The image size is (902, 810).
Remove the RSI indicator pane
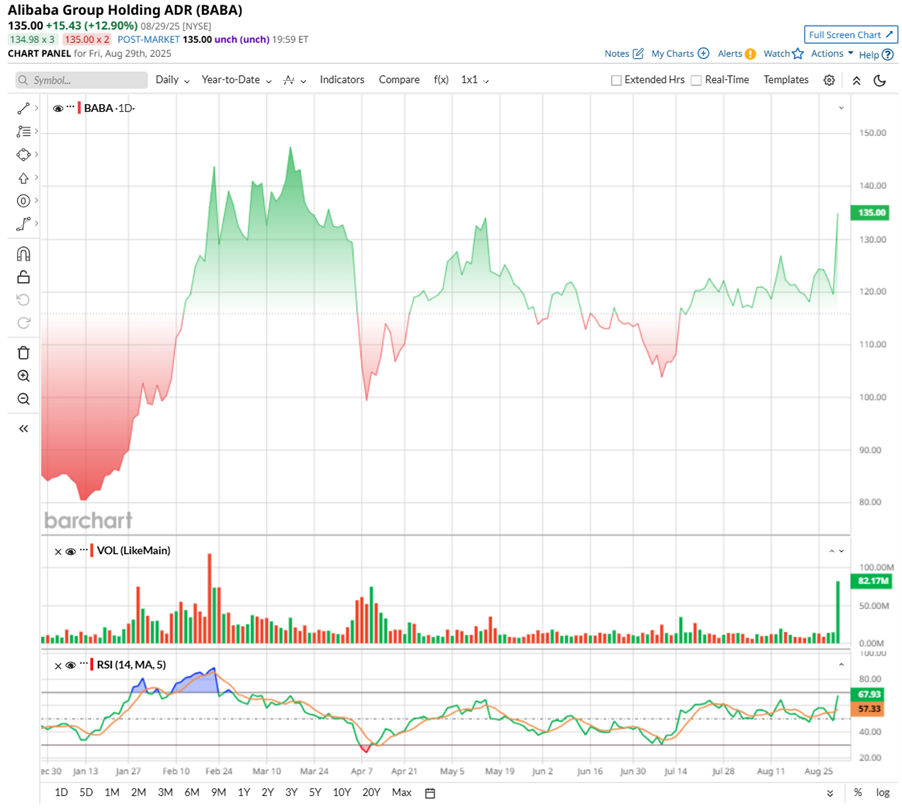click(x=58, y=666)
